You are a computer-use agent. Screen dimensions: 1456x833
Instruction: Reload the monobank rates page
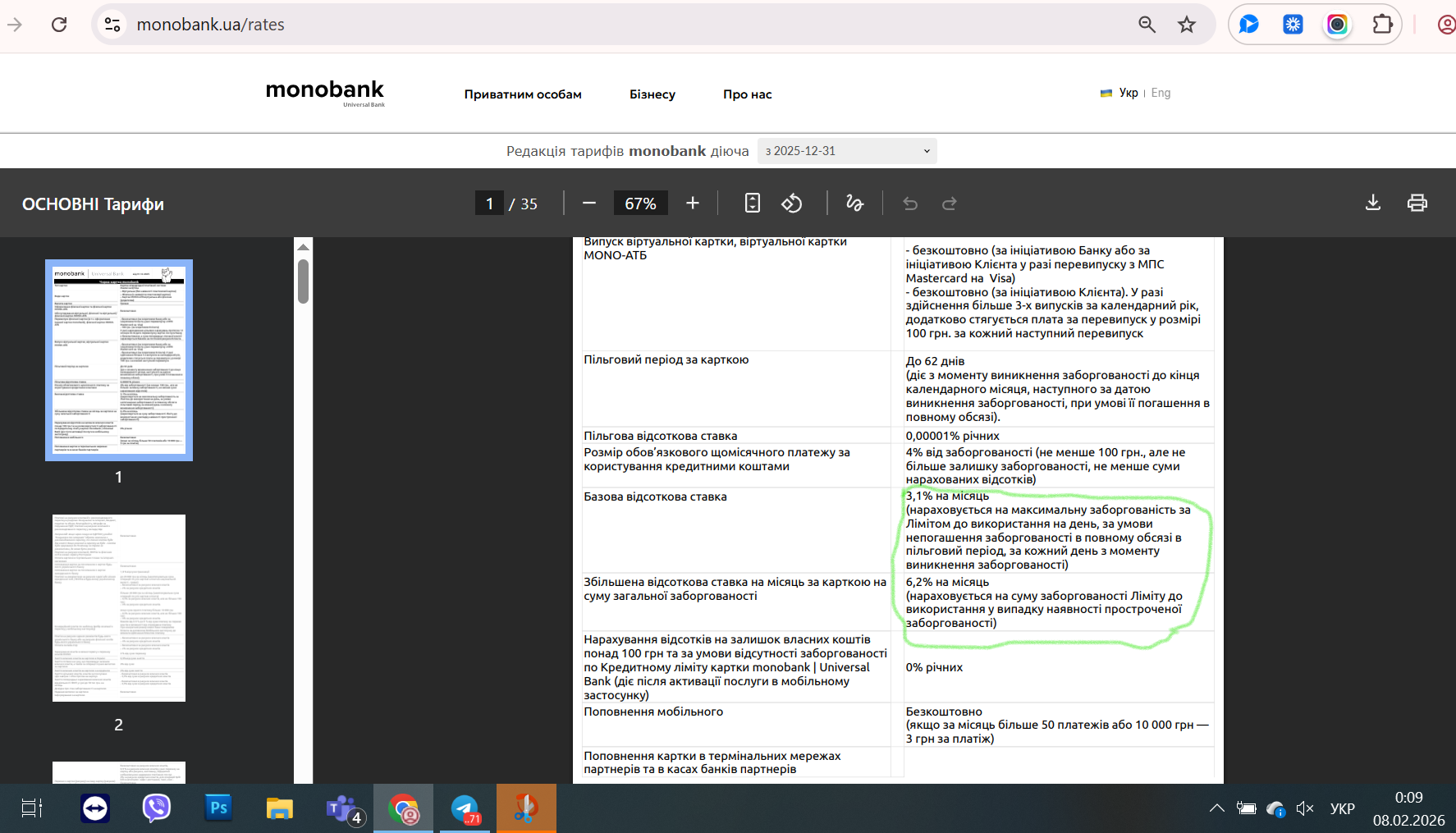(x=59, y=25)
